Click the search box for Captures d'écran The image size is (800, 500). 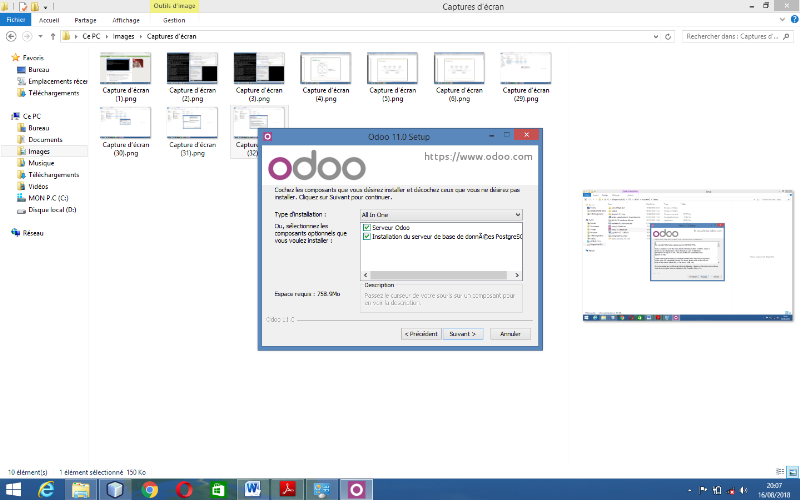point(737,36)
